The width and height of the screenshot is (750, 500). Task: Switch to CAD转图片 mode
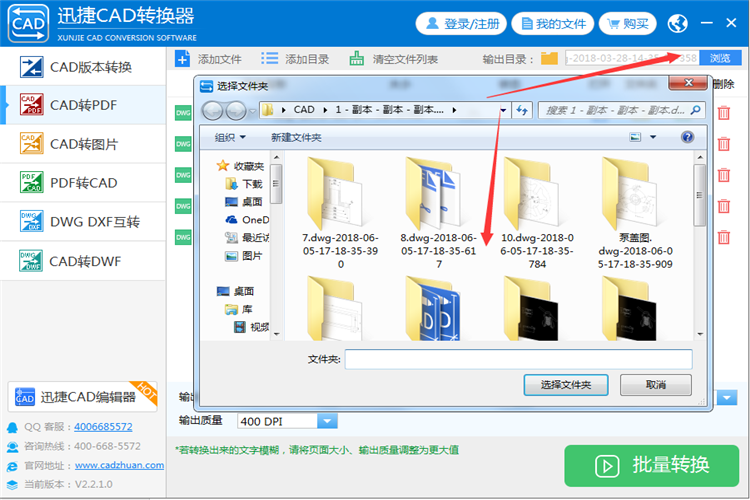coord(83,144)
